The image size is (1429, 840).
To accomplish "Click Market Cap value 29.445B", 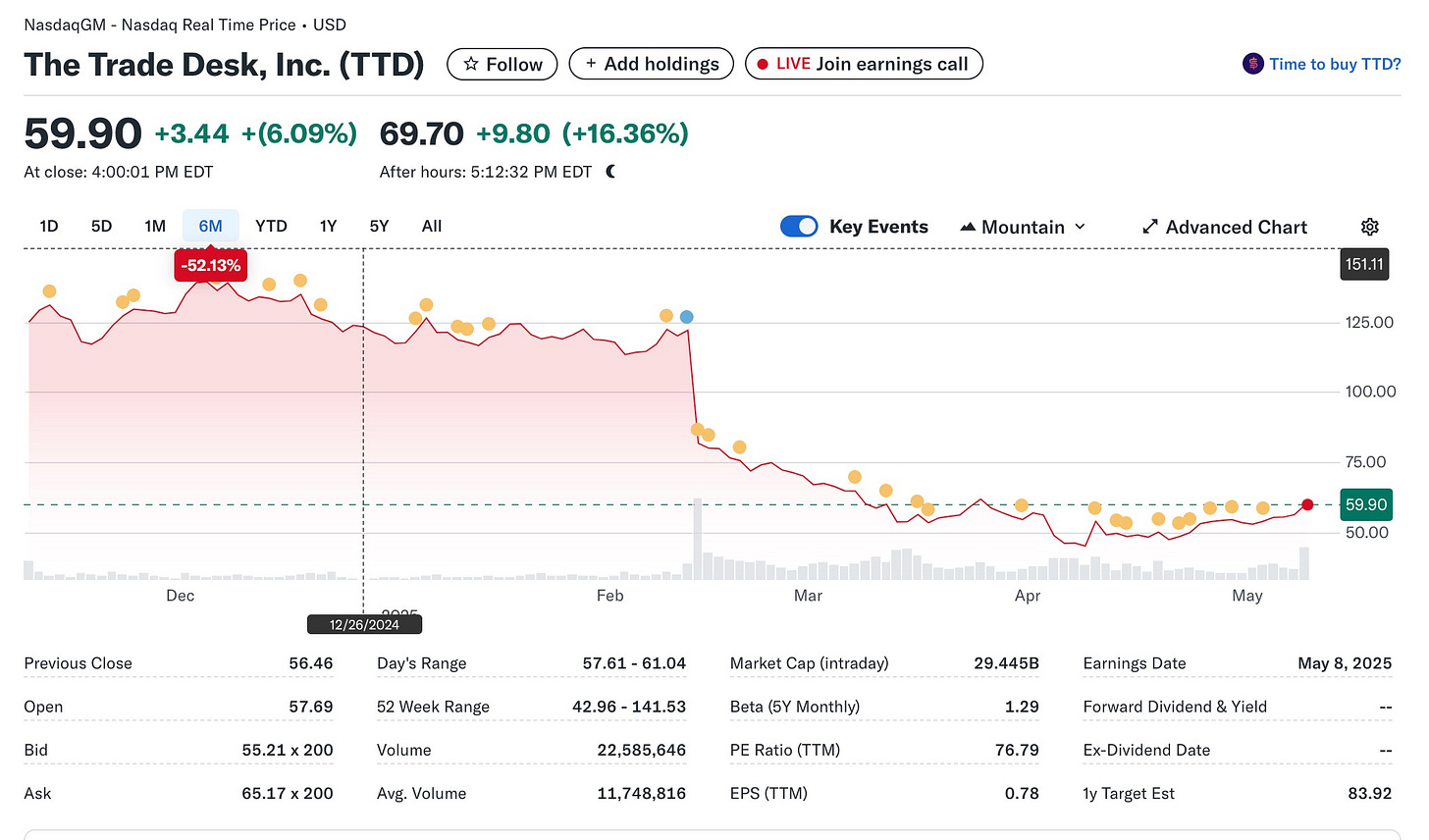I will 1006,663.
